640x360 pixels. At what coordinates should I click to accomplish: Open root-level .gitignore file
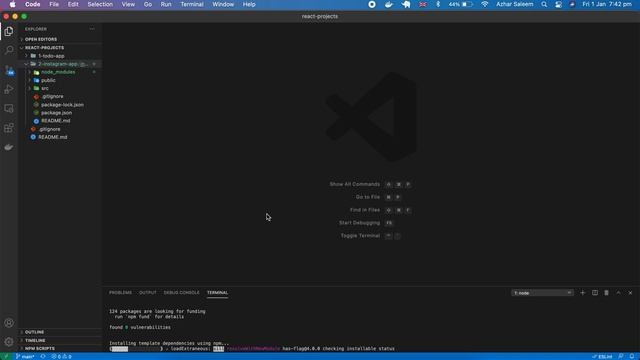49,129
